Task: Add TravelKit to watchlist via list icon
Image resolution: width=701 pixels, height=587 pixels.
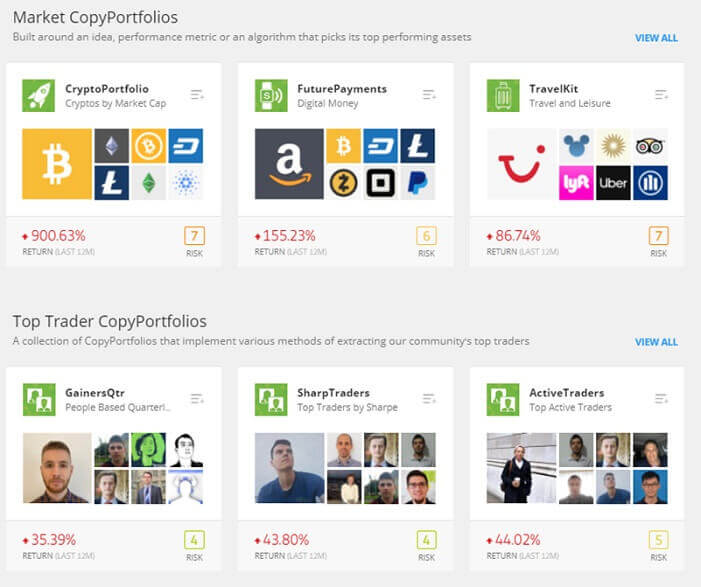Action: (x=661, y=95)
